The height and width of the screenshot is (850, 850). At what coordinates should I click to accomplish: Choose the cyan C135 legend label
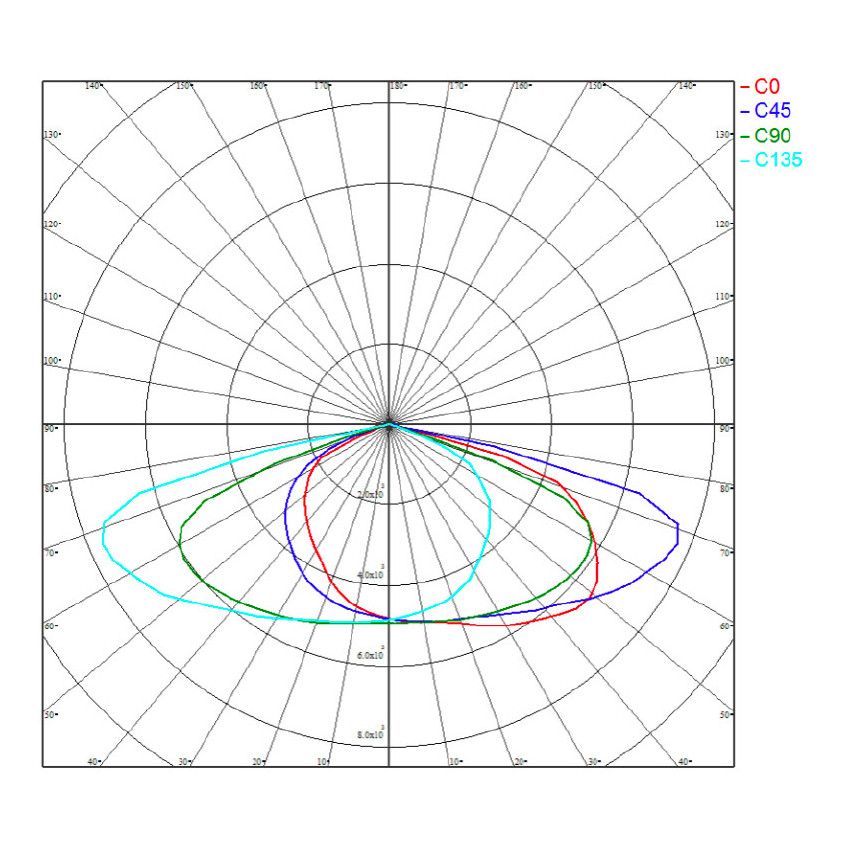tap(778, 159)
